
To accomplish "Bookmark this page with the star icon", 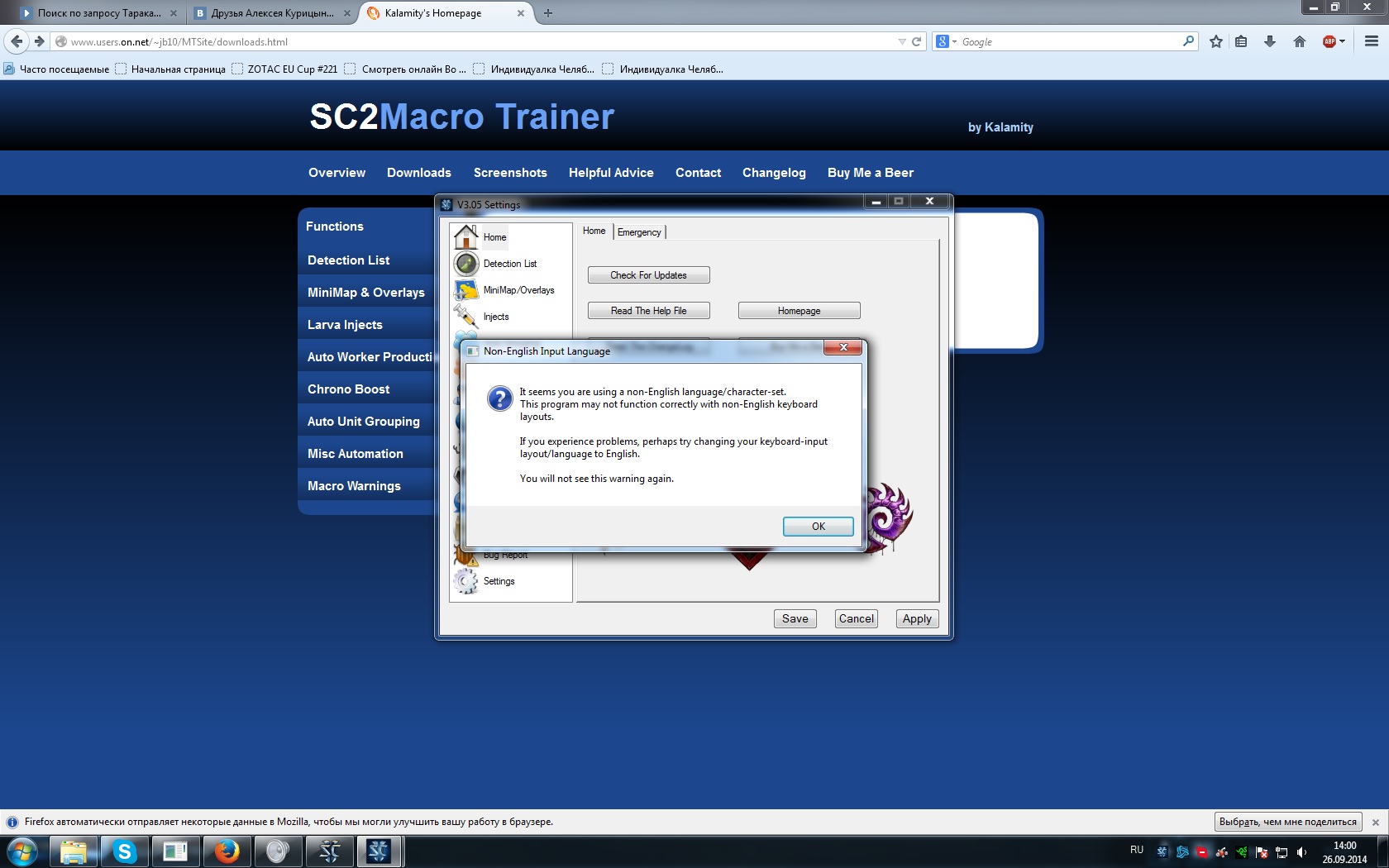I will (x=1216, y=41).
